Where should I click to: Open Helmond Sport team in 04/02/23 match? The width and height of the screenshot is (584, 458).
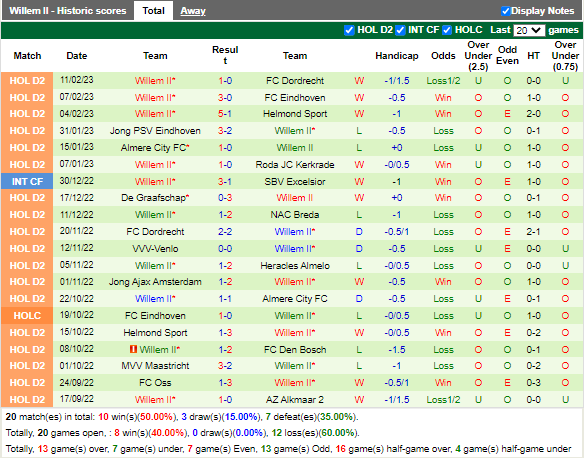point(295,114)
